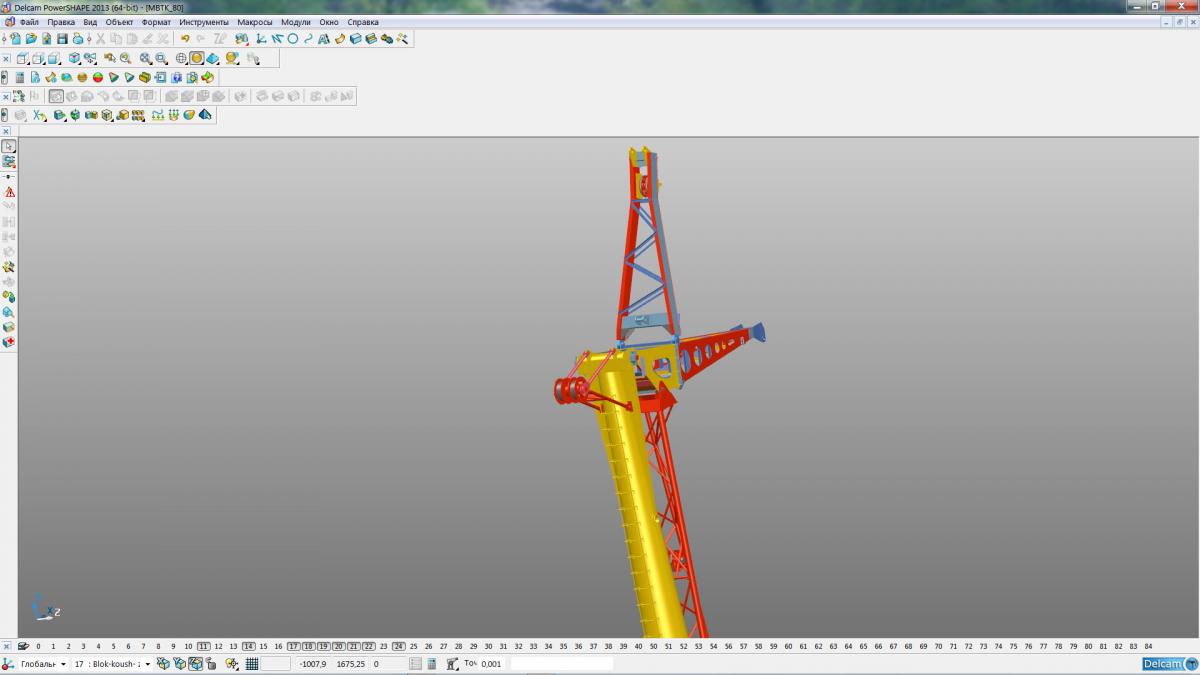The width and height of the screenshot is (1200, 675).
Task: Click the intelligent cursor lightbulb icon
Action: pos(231,664)
